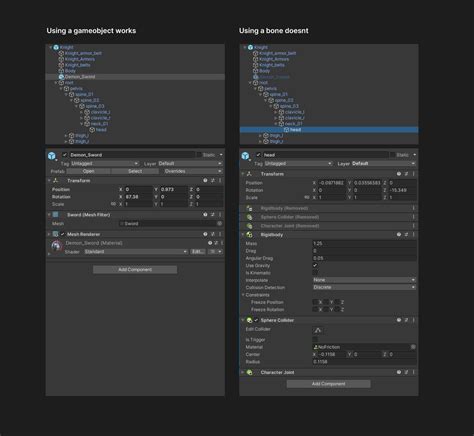
Task: Open menu of Rigidbody (Removed) row
Action: [414, 208]
